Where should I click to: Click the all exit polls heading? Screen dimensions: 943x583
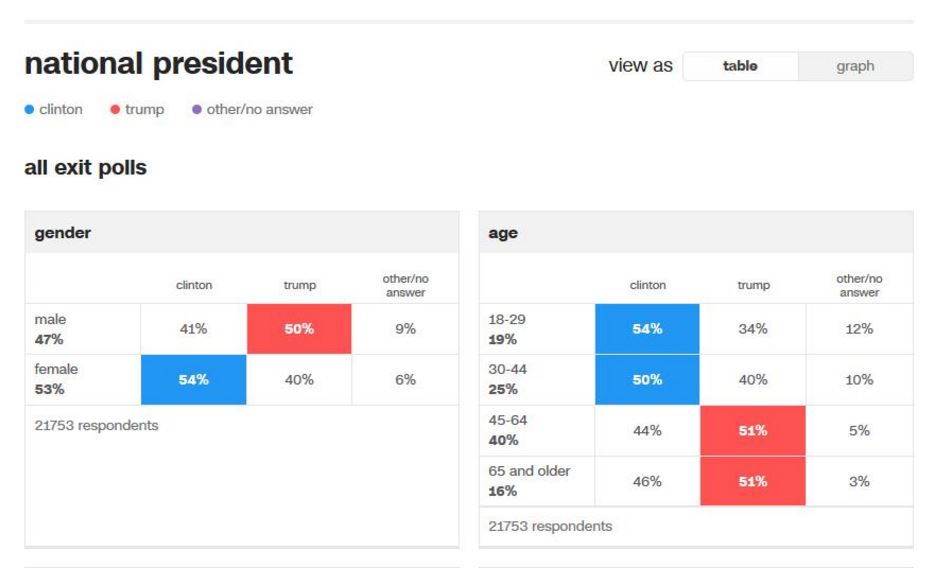pyautogui.click(x=85, y=168)
